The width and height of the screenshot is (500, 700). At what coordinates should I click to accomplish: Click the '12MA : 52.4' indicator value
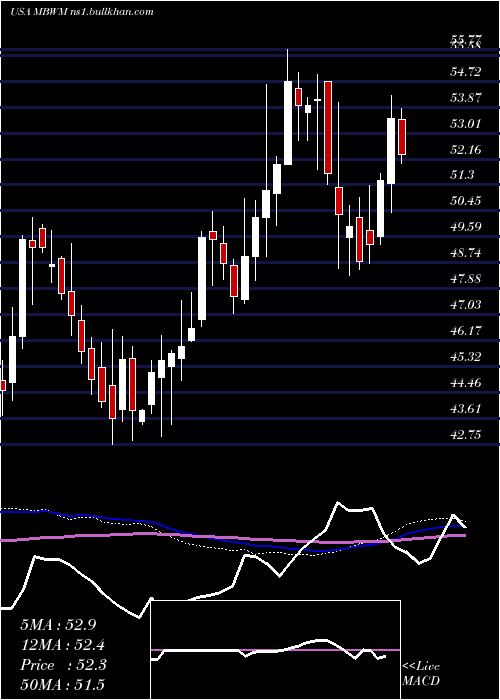pos(63,645)
